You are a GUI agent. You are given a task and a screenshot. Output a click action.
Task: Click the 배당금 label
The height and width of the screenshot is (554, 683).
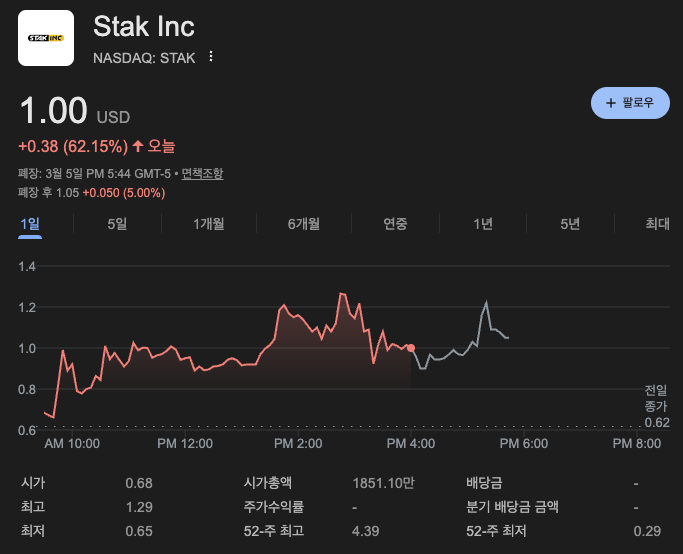tap(484, 483)
